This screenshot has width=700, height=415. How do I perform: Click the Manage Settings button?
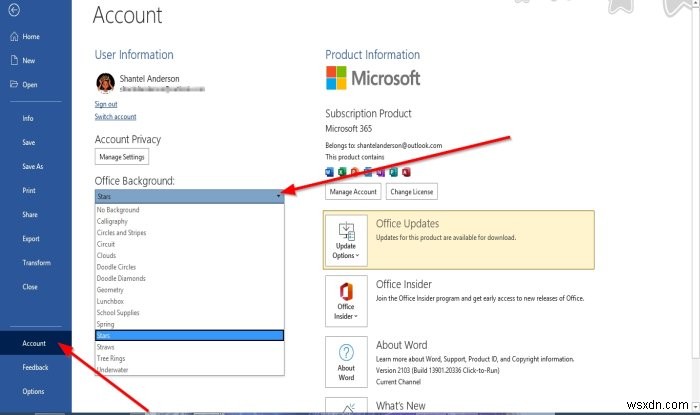pos(122,157)
